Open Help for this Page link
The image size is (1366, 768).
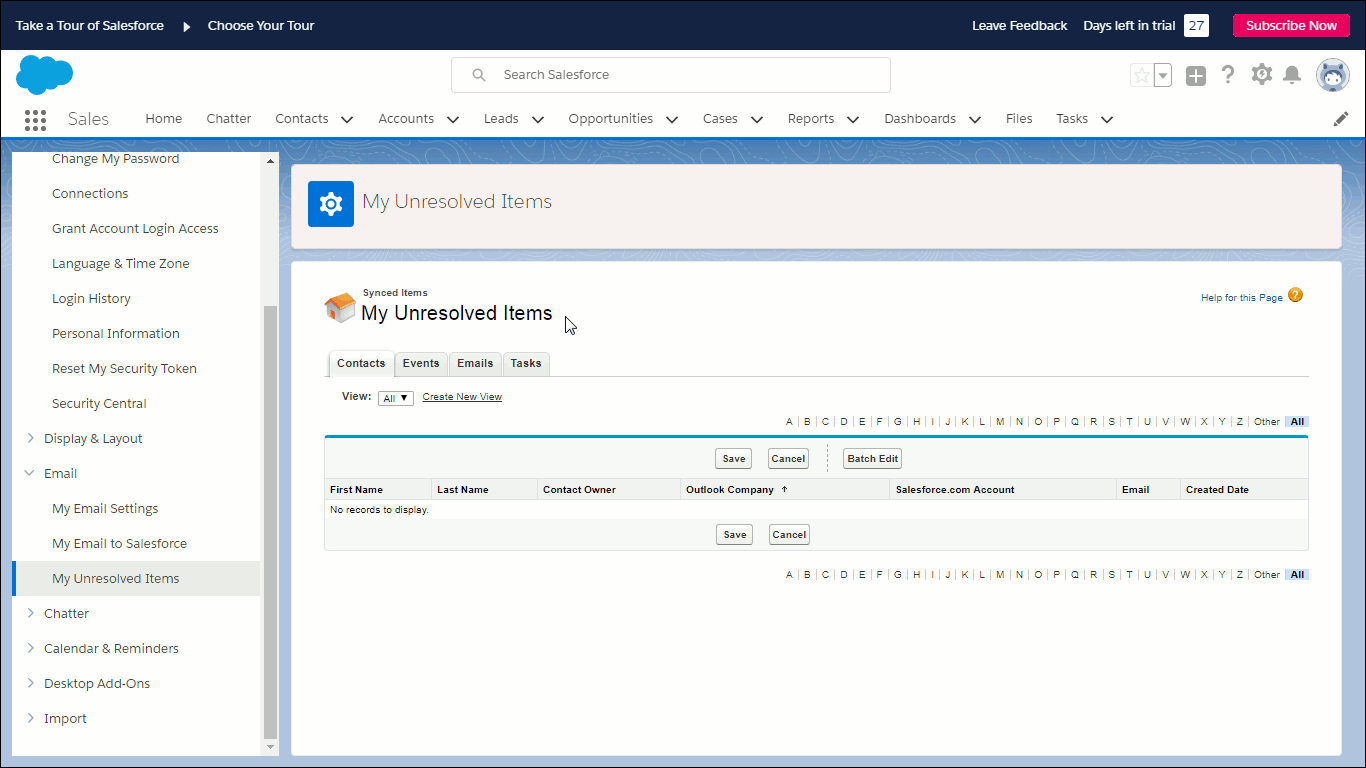pyautogui.click(x=1242, y=298)
